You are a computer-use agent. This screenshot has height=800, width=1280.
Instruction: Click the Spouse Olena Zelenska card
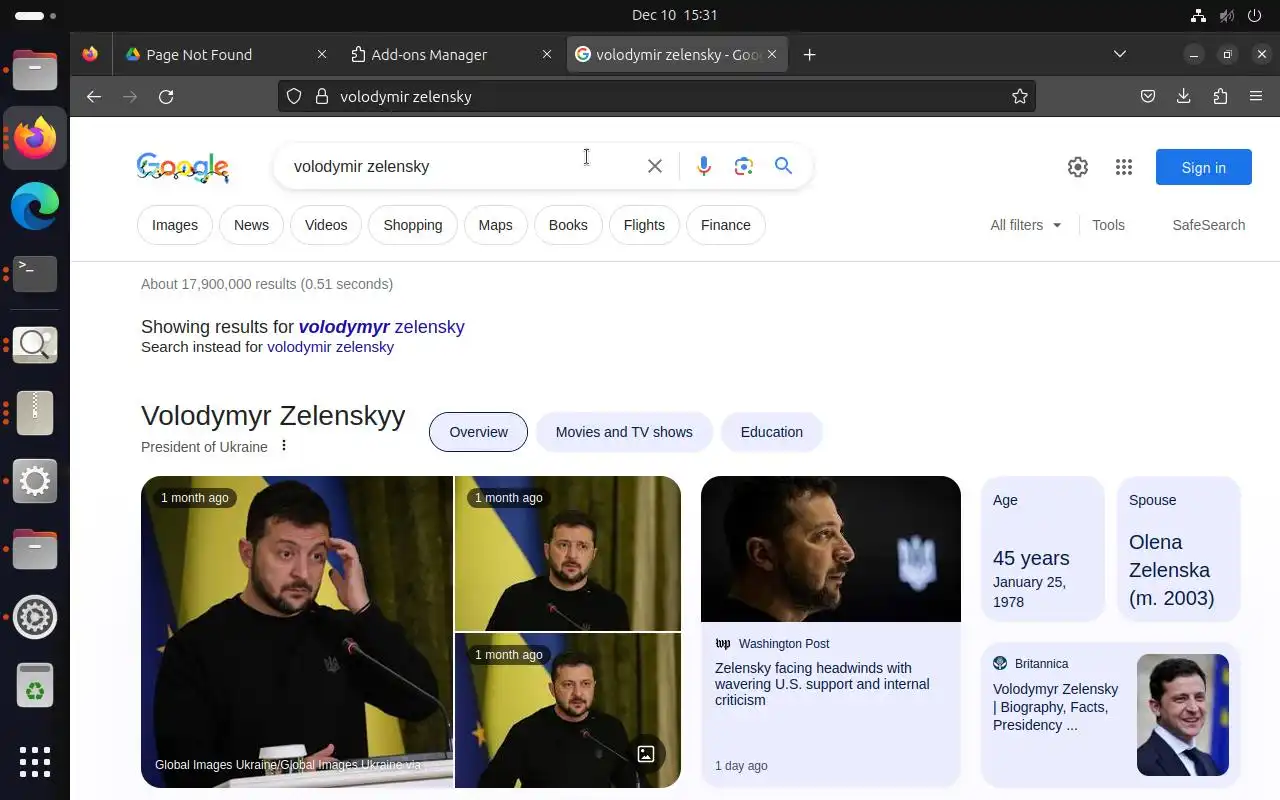pos(1178,549)
